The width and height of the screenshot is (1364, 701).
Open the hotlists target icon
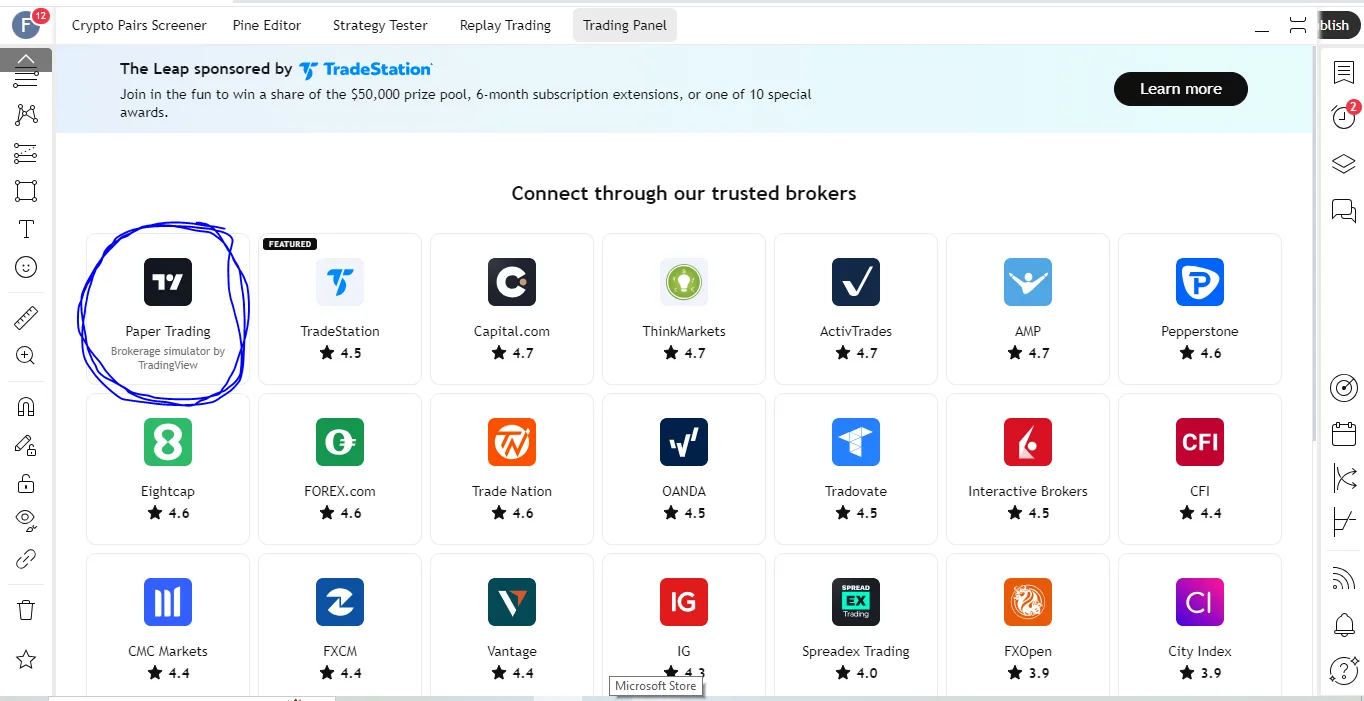(x=1343, y=388)
